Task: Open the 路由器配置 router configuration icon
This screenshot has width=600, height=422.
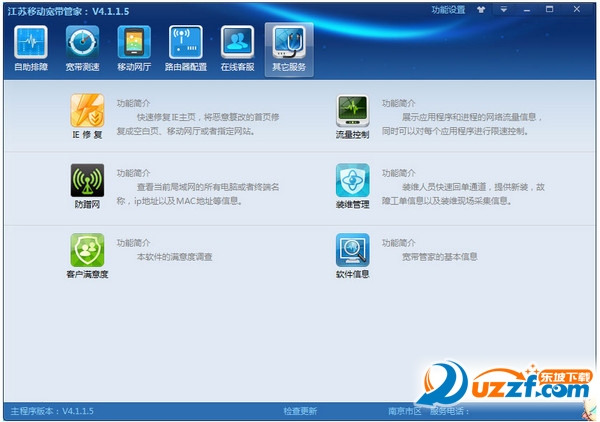Action: pos(186,49)
